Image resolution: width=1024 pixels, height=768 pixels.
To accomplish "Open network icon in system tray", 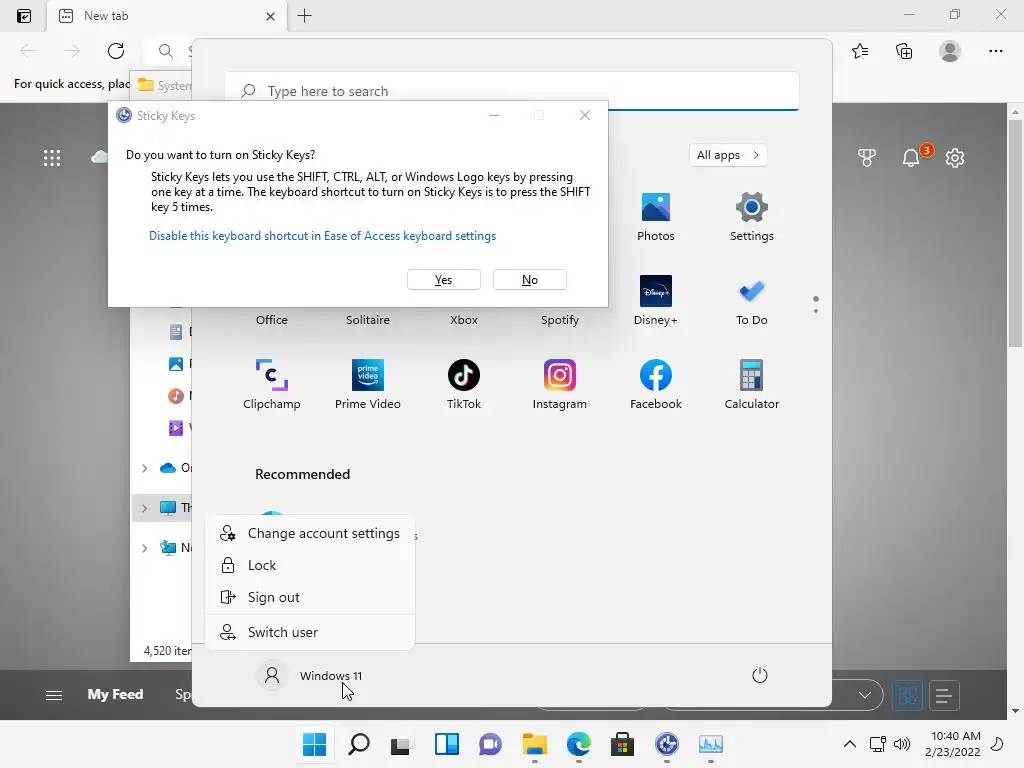I will point(878,744).
